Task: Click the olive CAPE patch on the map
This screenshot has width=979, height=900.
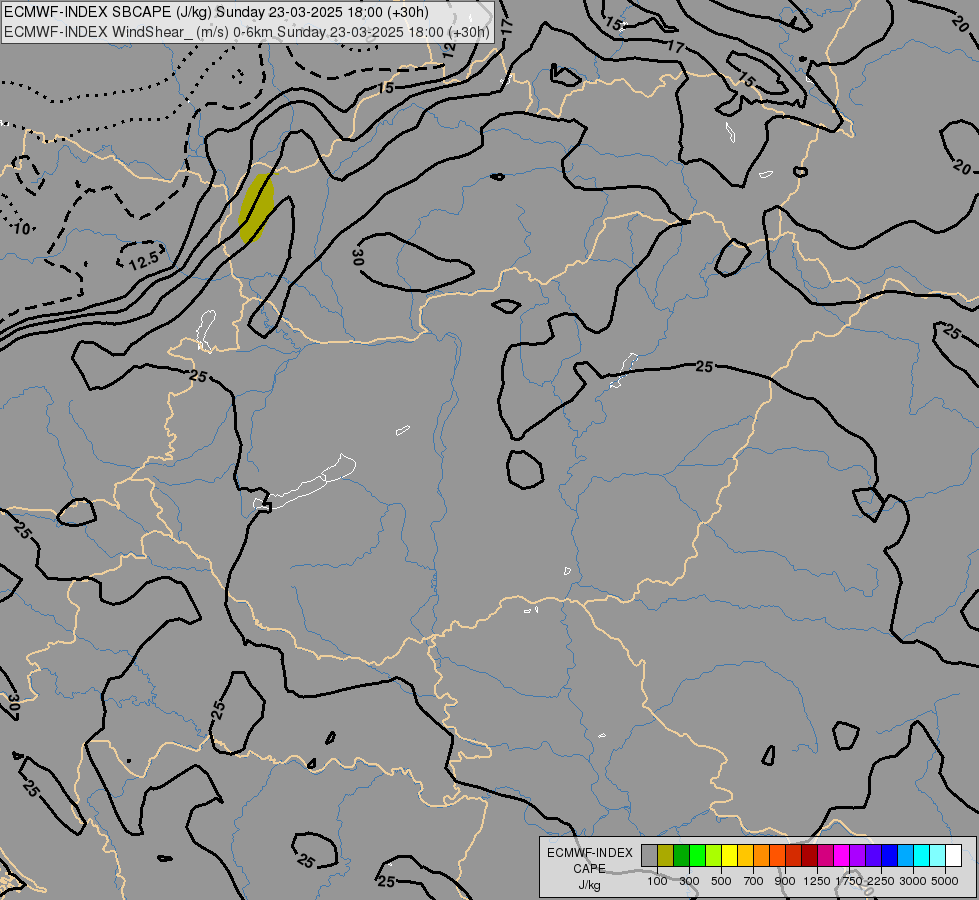Action: point(256,209)
